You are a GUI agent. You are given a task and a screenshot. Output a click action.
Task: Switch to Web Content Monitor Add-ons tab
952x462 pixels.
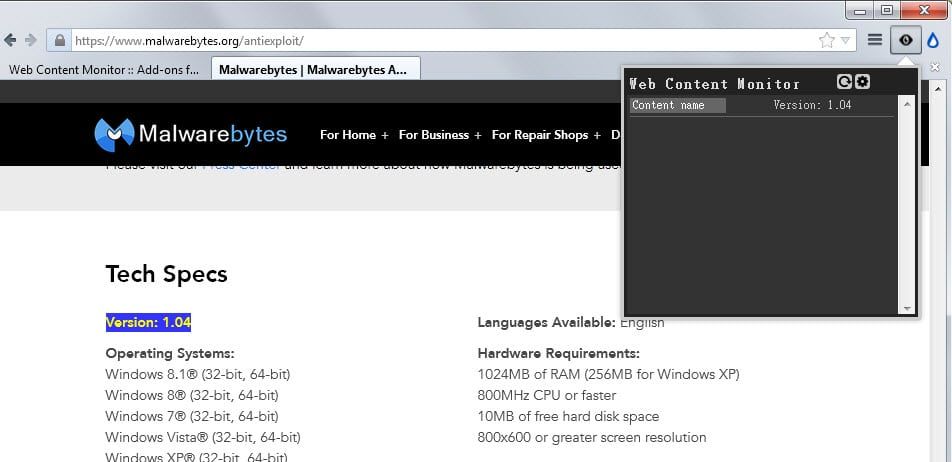point(104,69)
